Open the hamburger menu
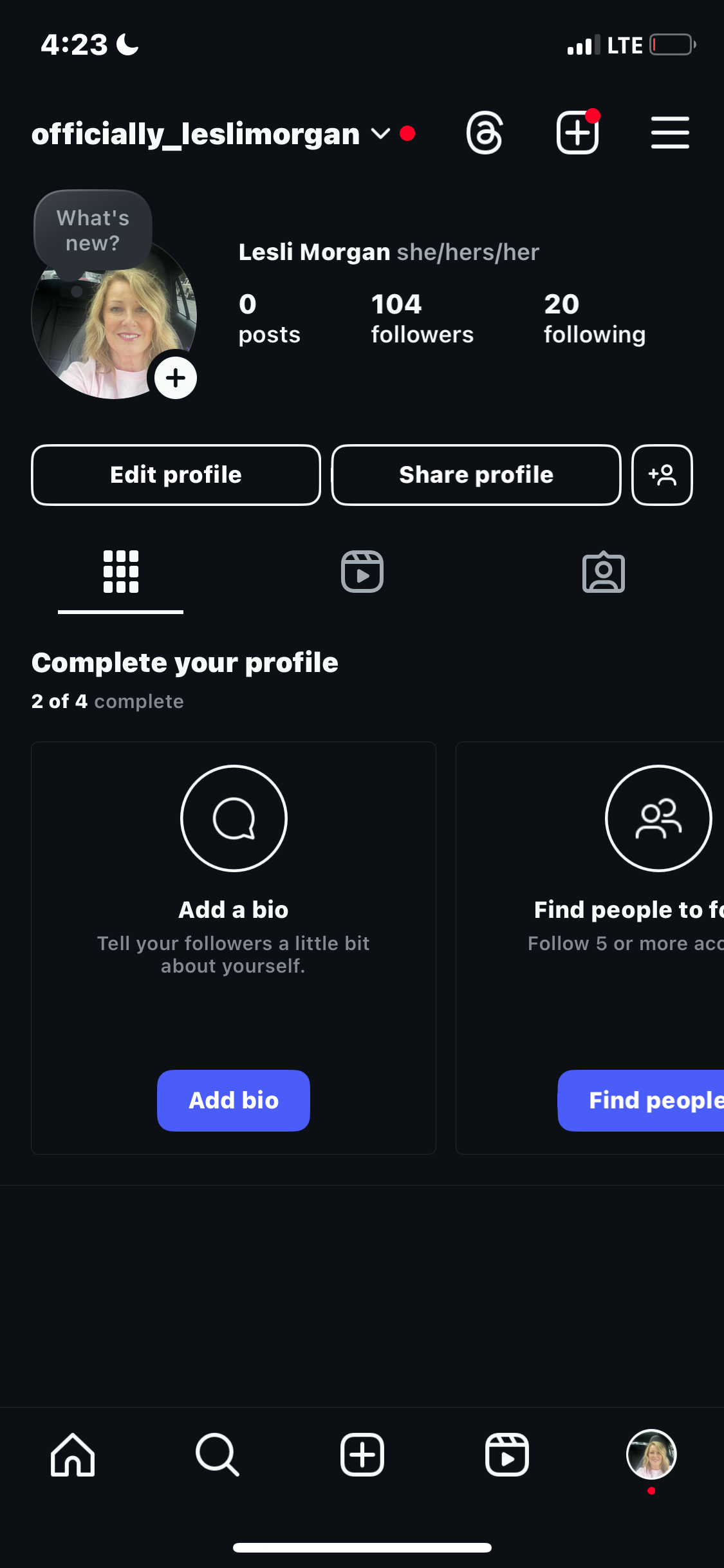The image size is (724, 1568). [670, 133]
